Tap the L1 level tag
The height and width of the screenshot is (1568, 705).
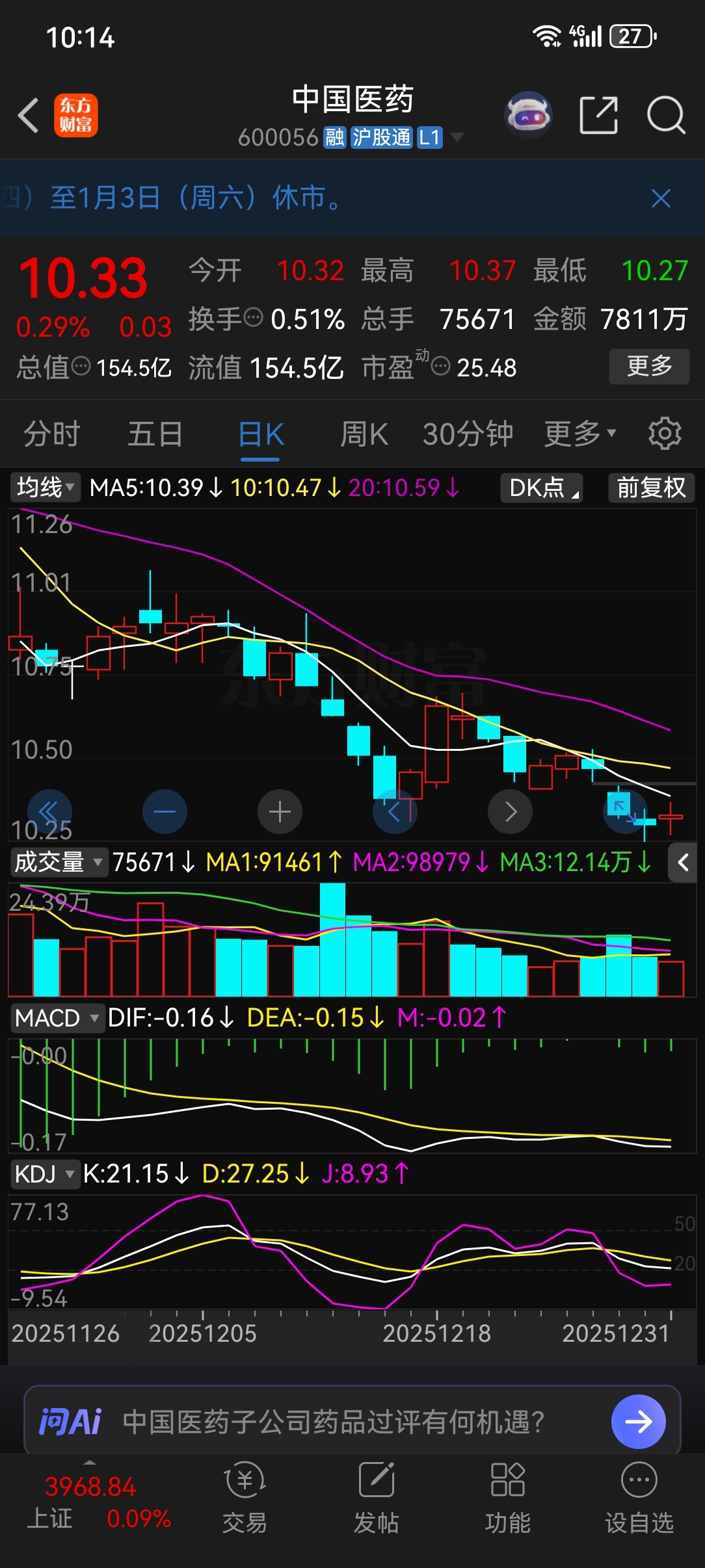point(430,137)
